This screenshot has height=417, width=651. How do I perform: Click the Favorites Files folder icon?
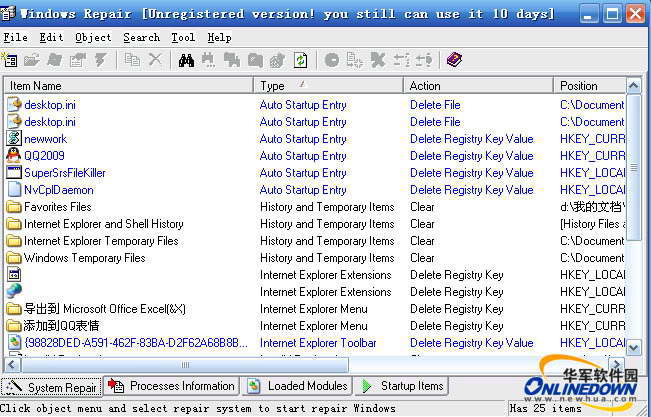pyautogui.click(x=14, y=207)
